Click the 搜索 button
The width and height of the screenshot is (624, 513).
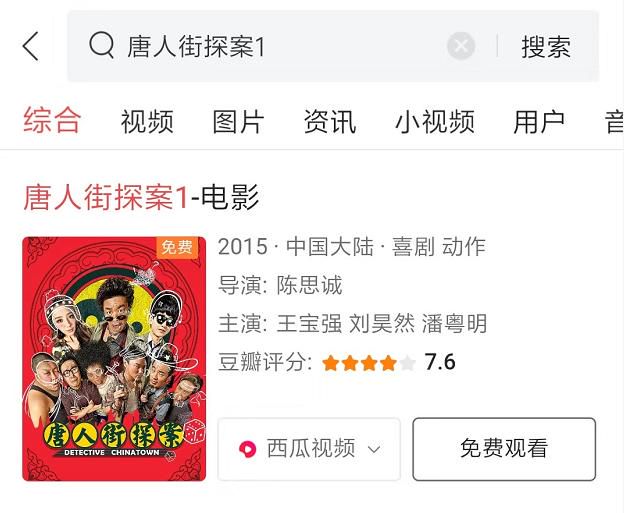point(546,47)
